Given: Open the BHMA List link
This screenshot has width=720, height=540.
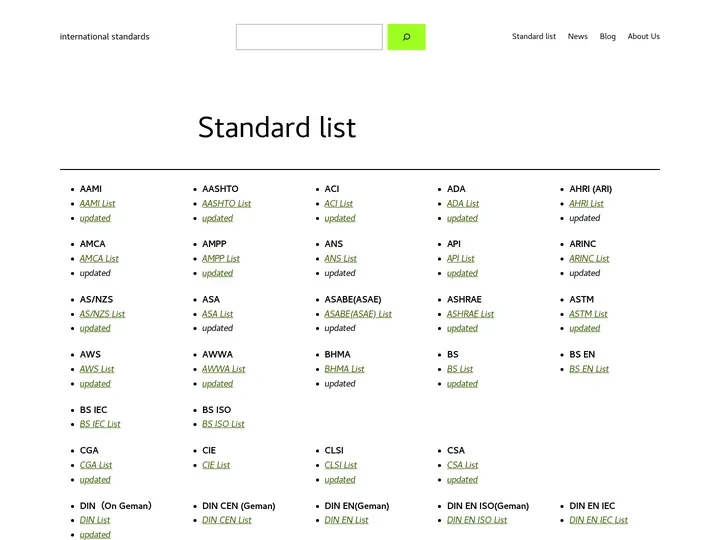Looking at the screenshot, I should [344, 369].
